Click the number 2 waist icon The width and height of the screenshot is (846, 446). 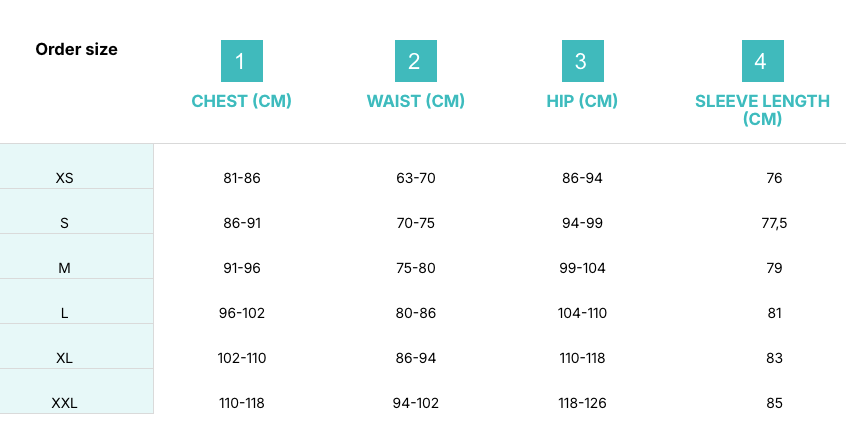click(x=415, y=61)
